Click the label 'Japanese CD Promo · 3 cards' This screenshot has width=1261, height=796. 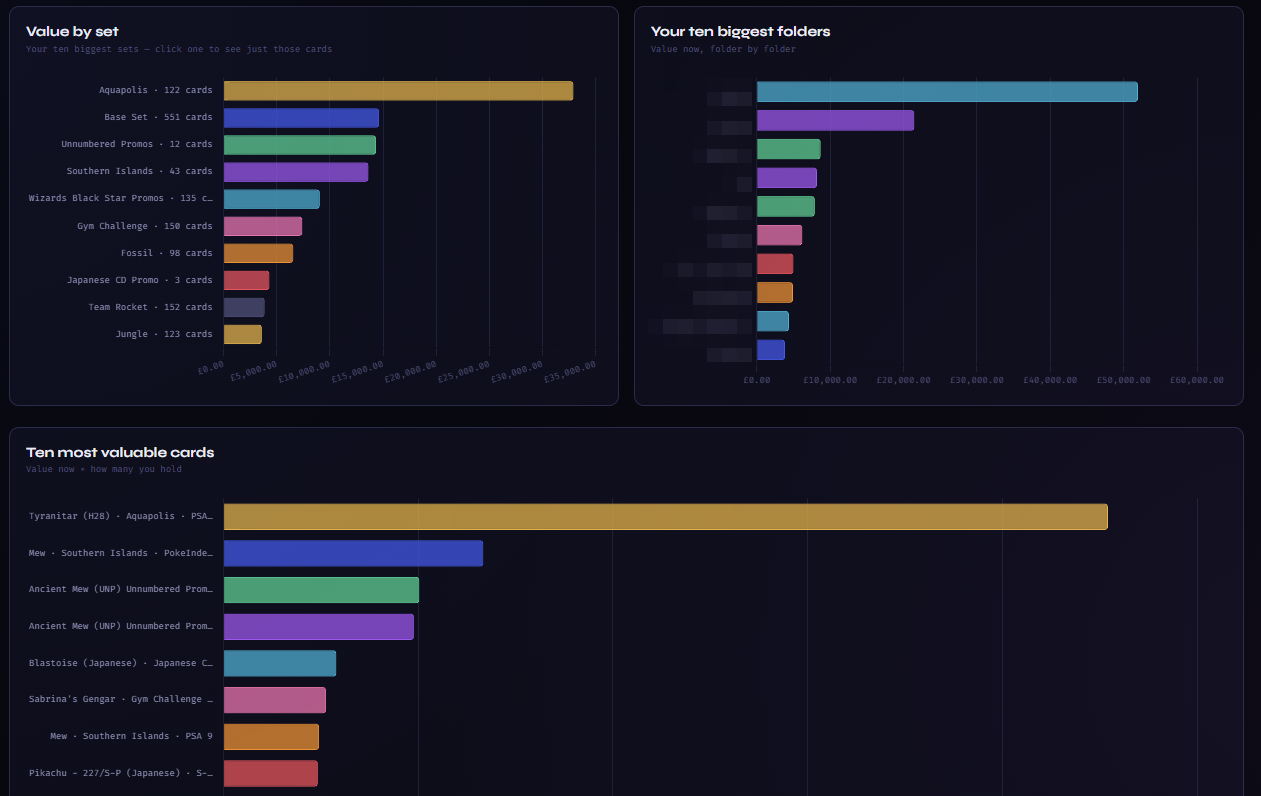tap(140, 280)
